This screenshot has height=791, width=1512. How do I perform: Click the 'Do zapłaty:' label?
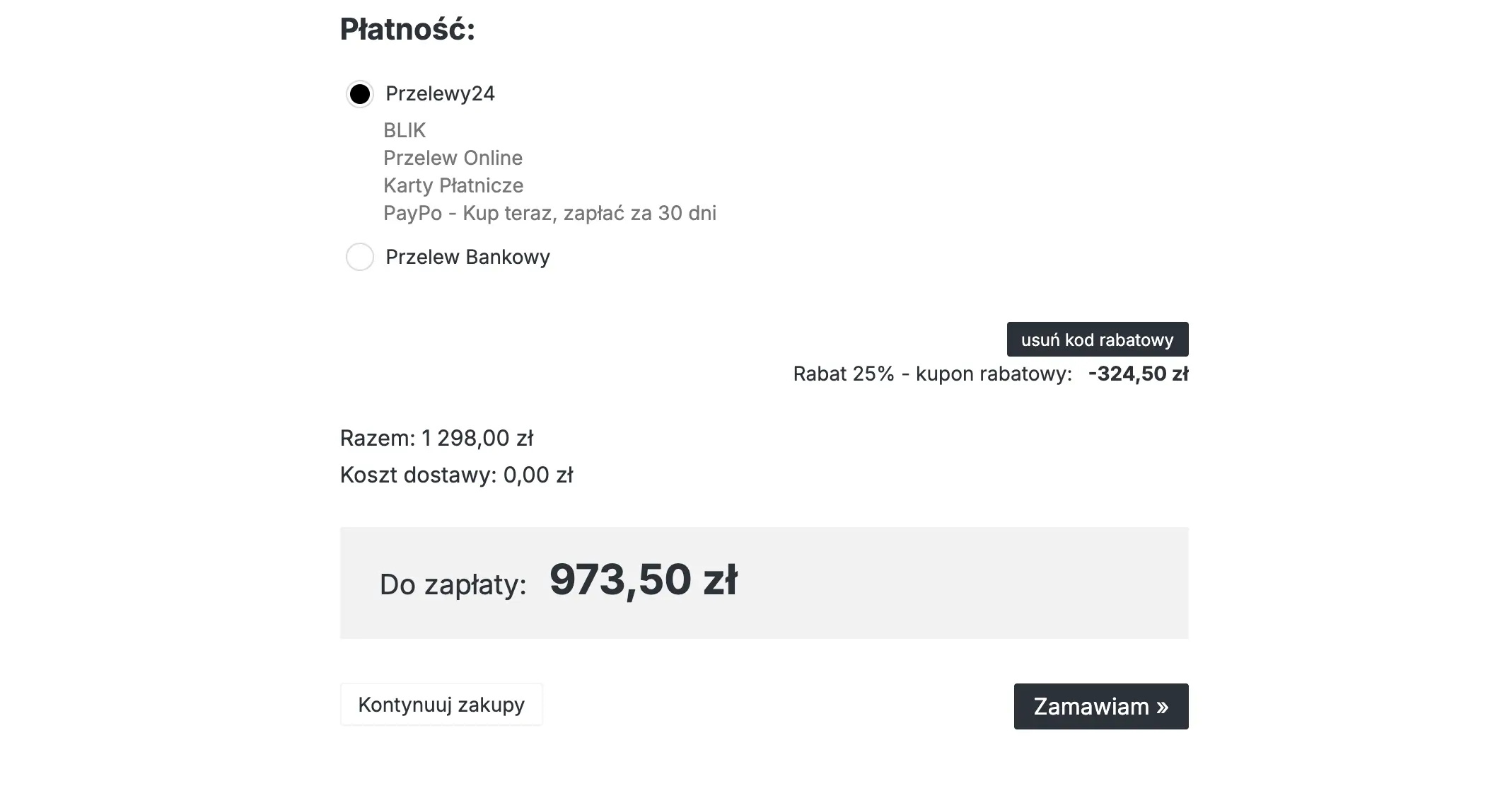453,584
